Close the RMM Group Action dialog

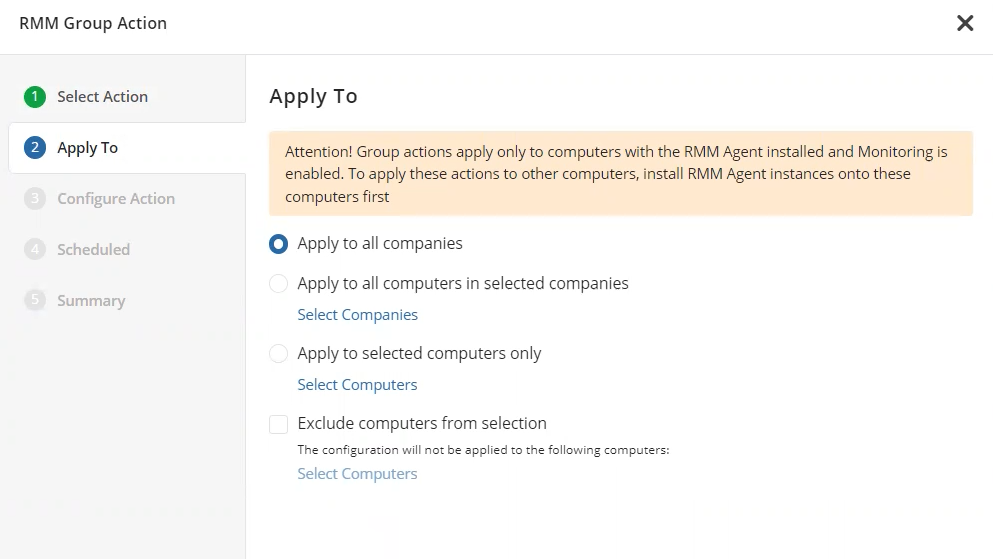point(965,23)
